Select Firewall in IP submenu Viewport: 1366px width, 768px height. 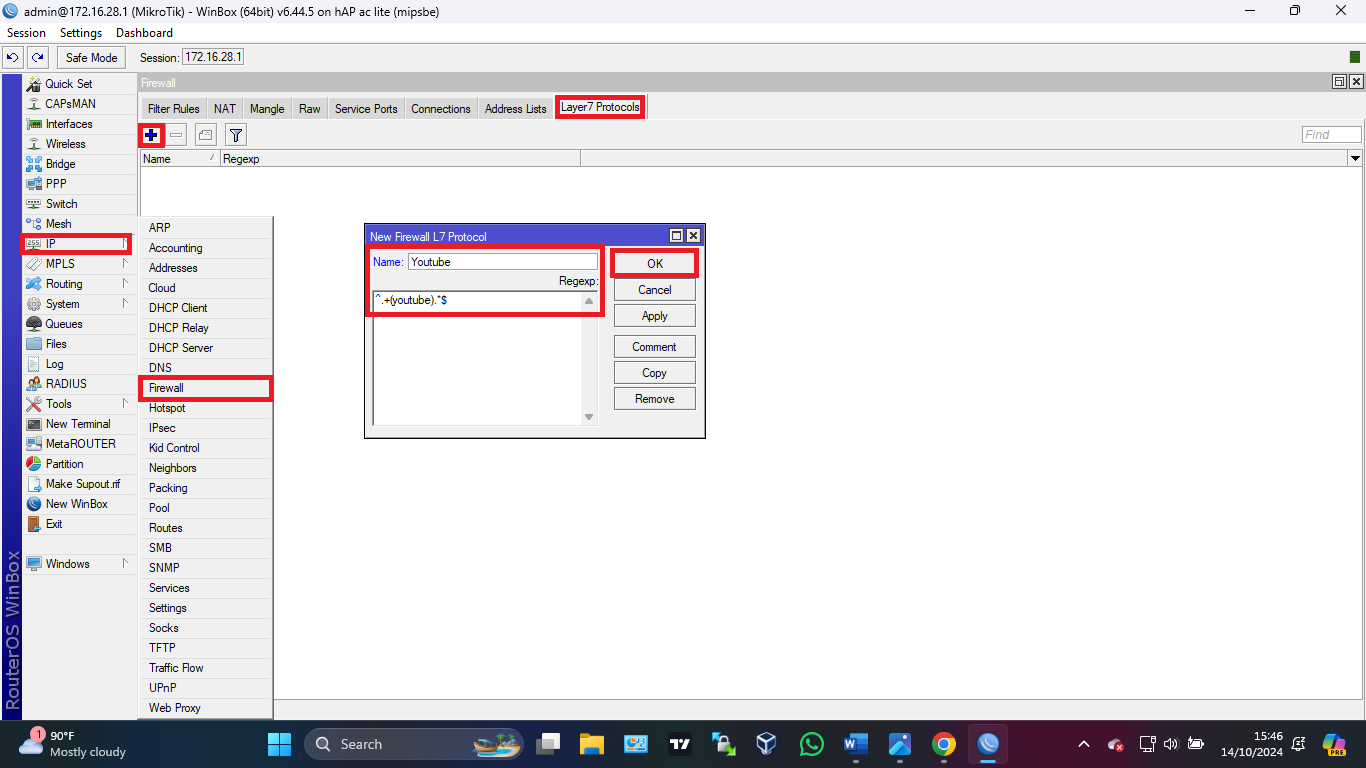coord(205,388)
